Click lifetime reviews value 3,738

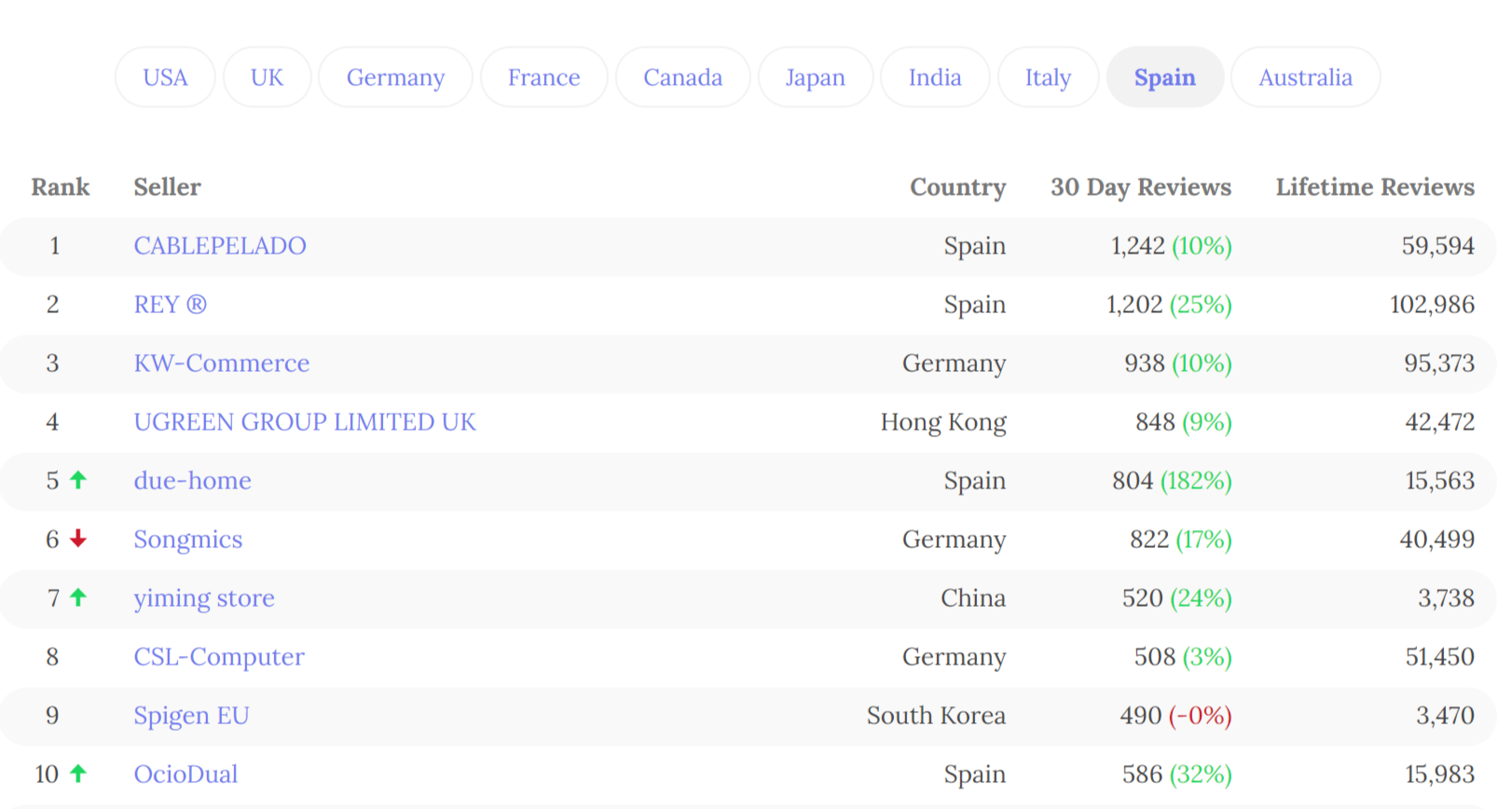coord(1447,598)
